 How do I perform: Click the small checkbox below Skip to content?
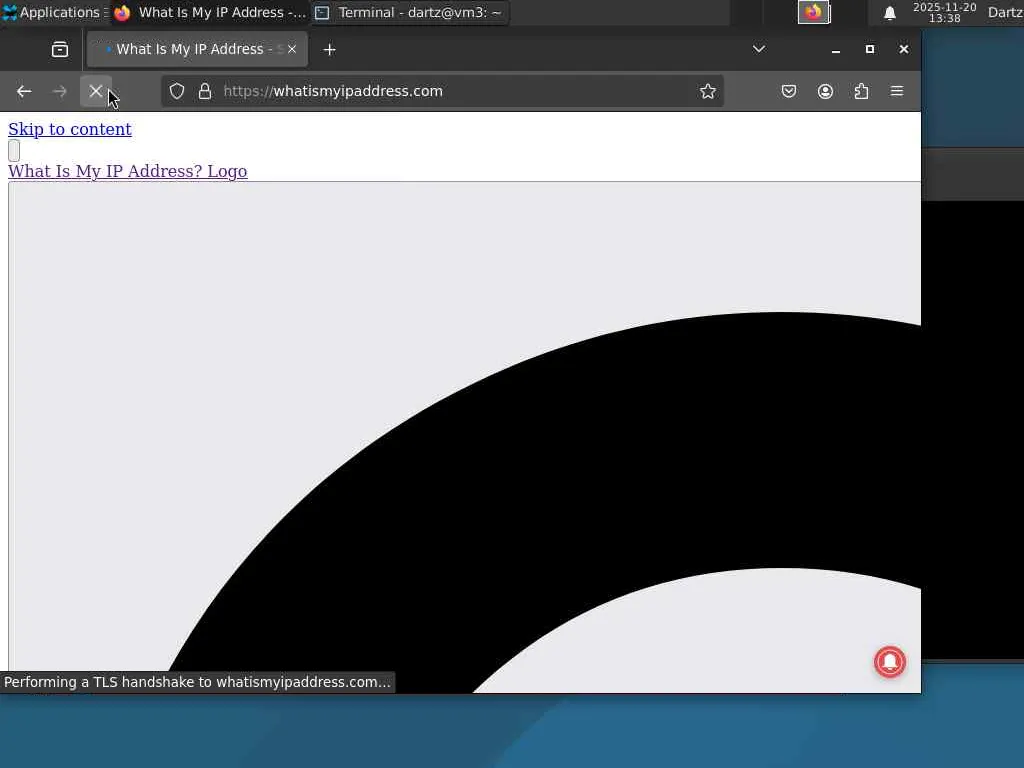point(14,150)
